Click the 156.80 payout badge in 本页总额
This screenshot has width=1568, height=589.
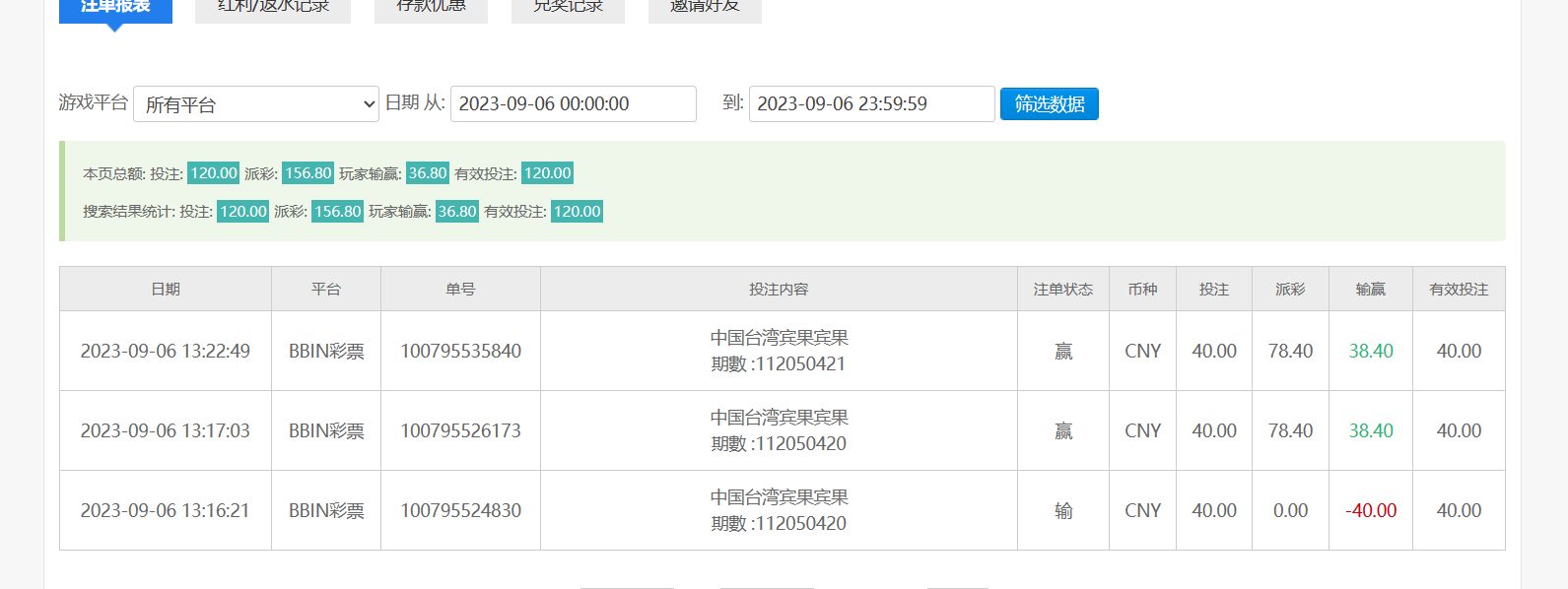click(307, 173)
